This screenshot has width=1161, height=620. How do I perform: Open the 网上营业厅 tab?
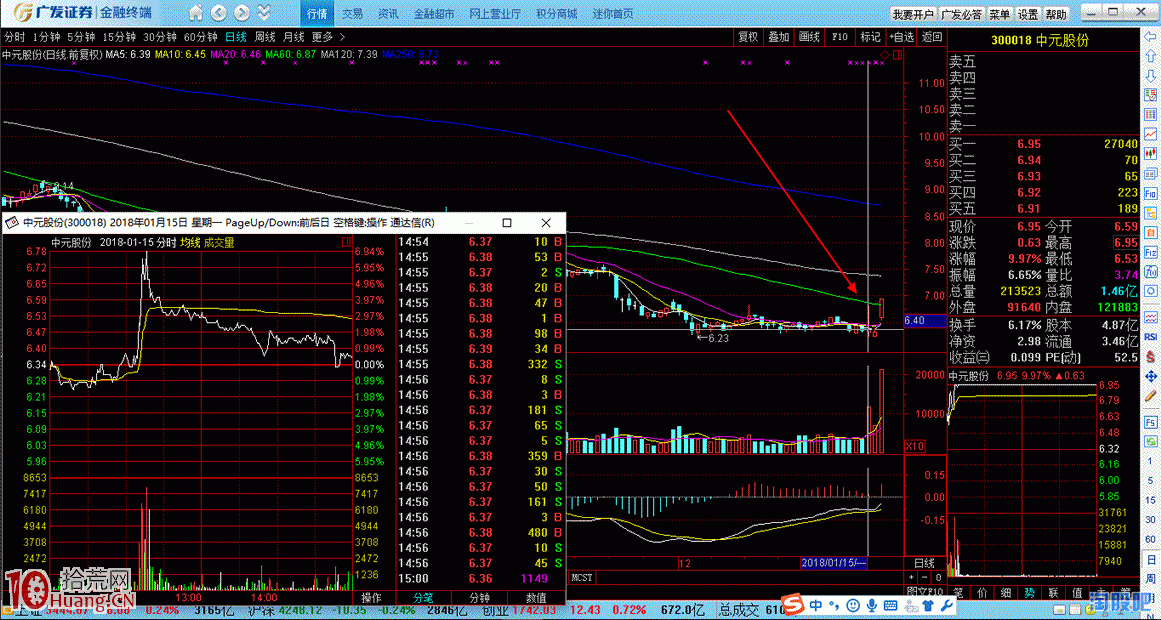[x=494, y=13]
